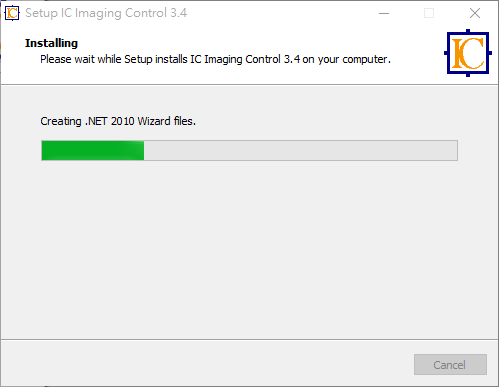Image resolution: width=499 pixels, height=387 pixels.
Task: Click the empty footer area beside Cancel
Action: 207,364
